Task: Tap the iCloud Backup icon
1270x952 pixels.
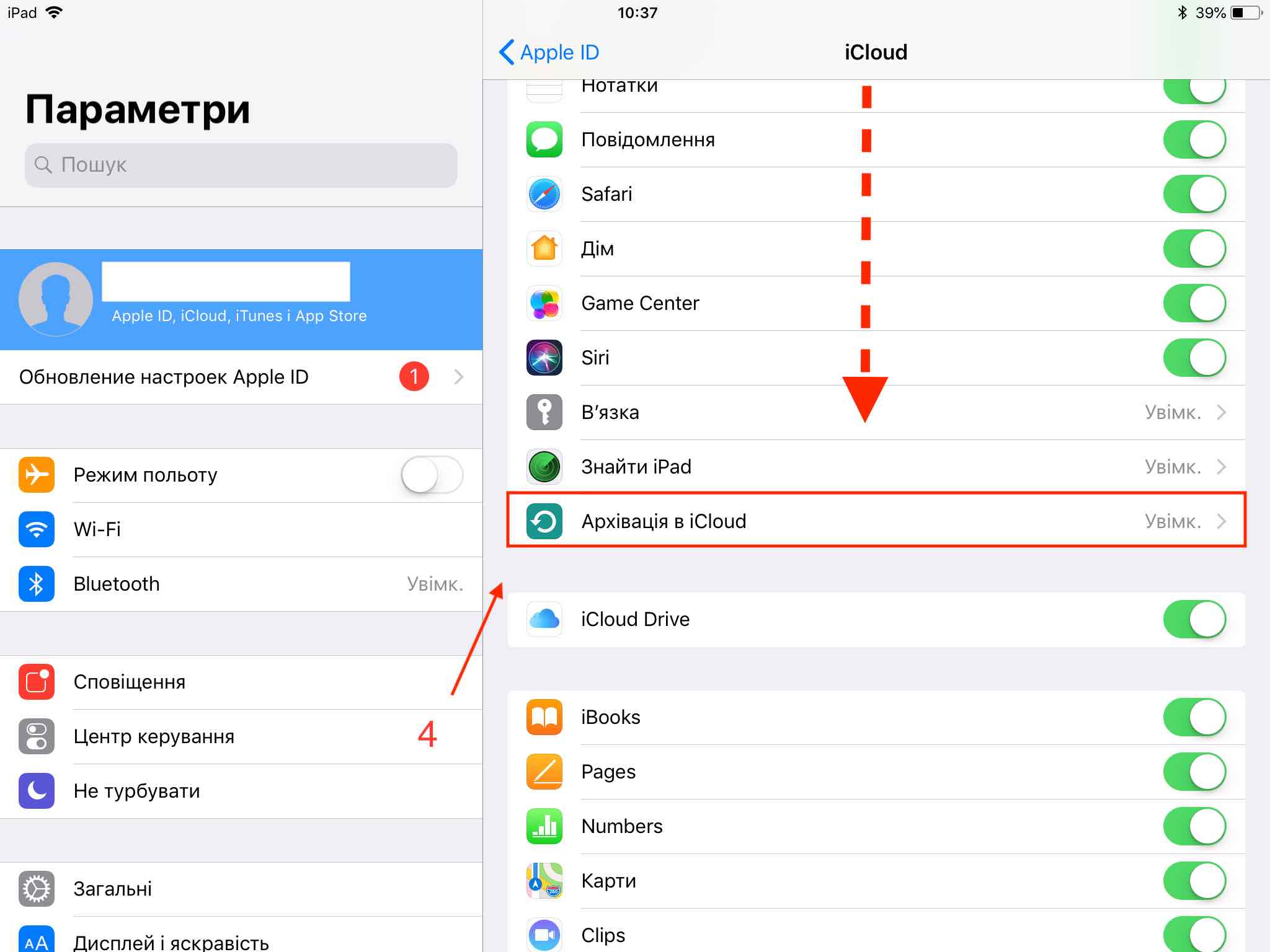Action: (x=547, y=521)
